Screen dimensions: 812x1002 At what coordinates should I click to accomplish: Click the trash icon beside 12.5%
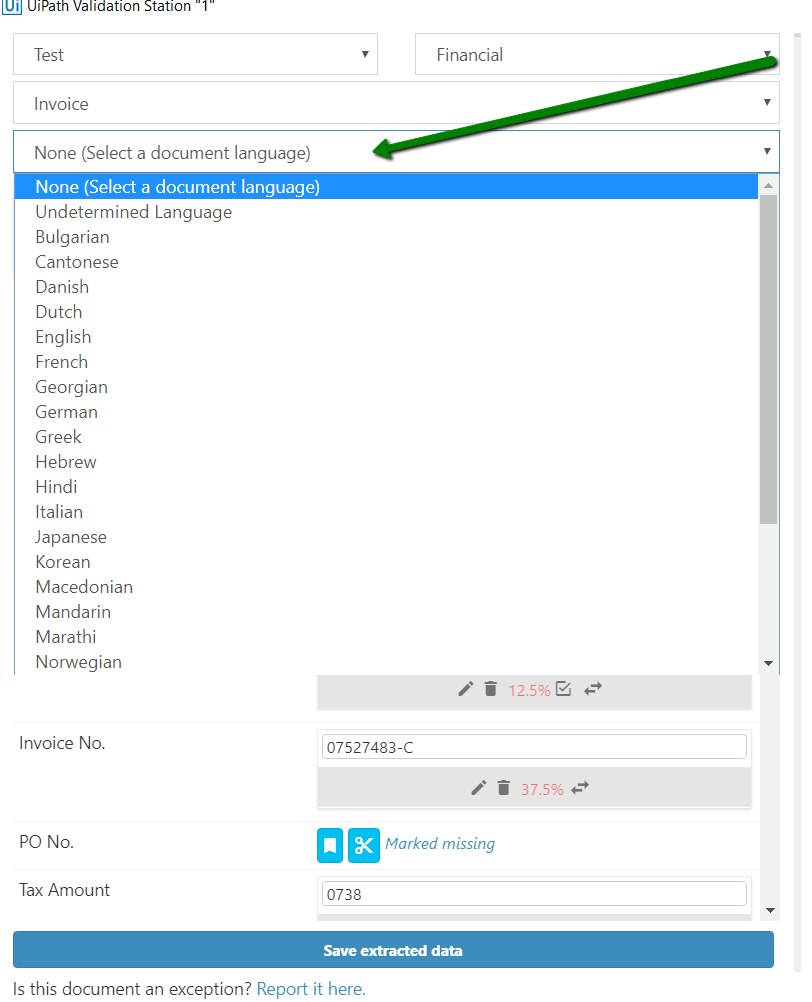[491, 689]
